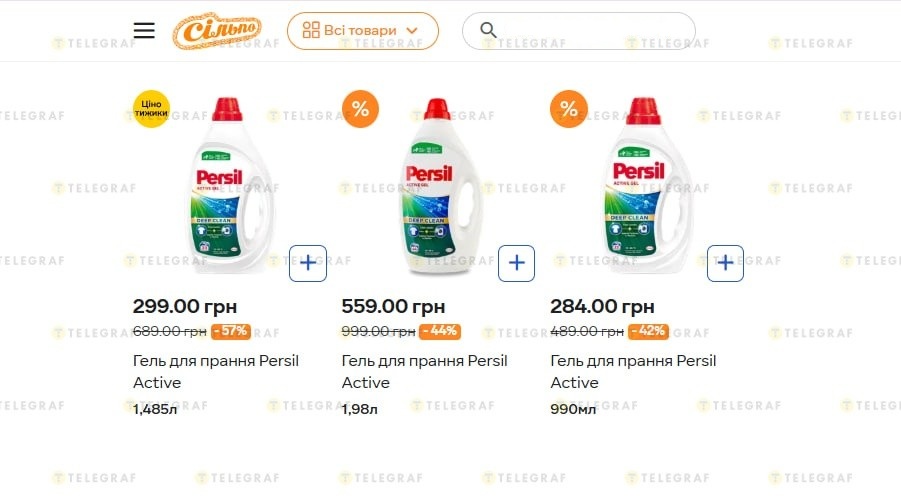The width and height of the screenshot is (901, 498).
Task: Add the 990мл Persil to cart
Action: pos(725,263)
